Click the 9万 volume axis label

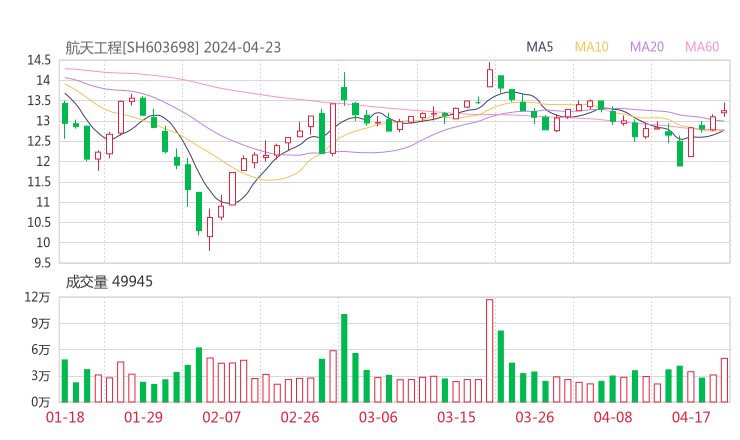click(41, 323)
